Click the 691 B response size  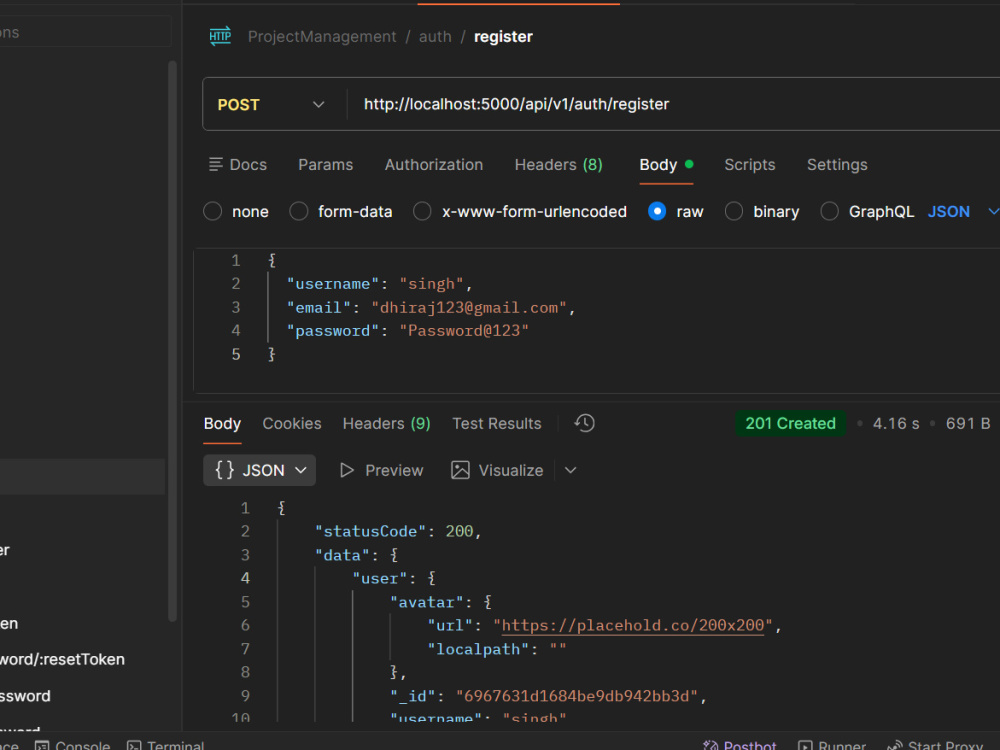(x=967, y=423)
